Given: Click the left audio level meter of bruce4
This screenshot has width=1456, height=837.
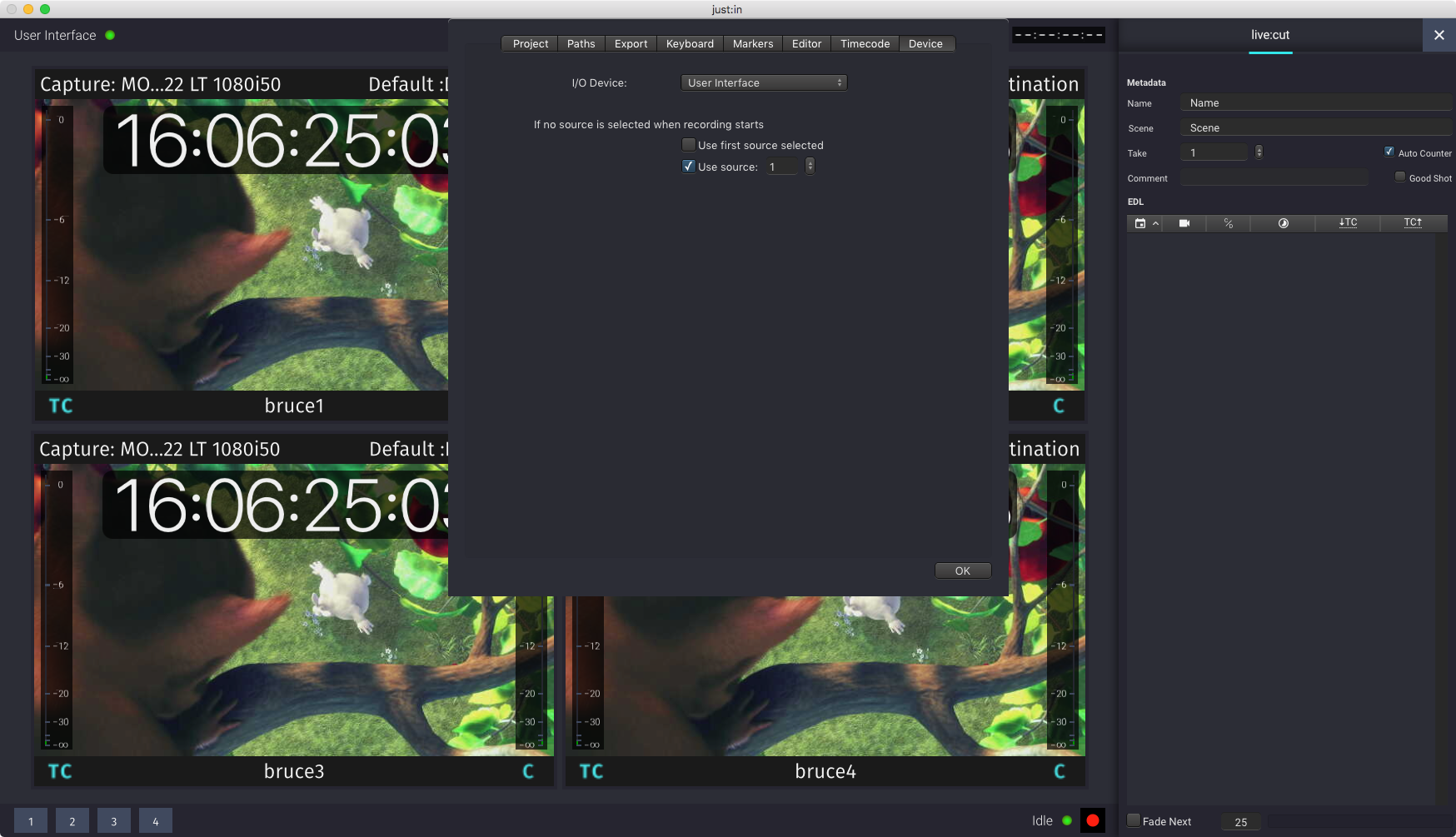Looking at the screenshot, I should pos(589,673).
